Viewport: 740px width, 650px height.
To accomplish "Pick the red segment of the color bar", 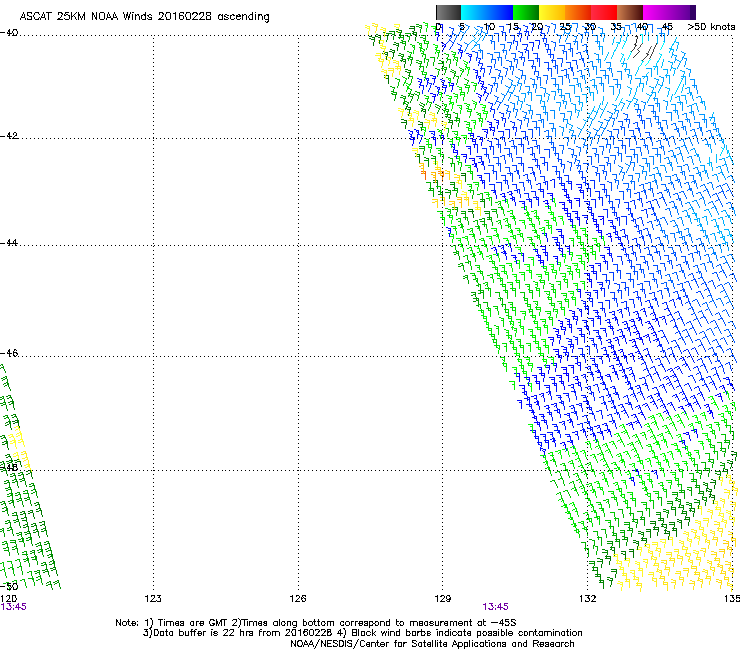I will (604, 12).
